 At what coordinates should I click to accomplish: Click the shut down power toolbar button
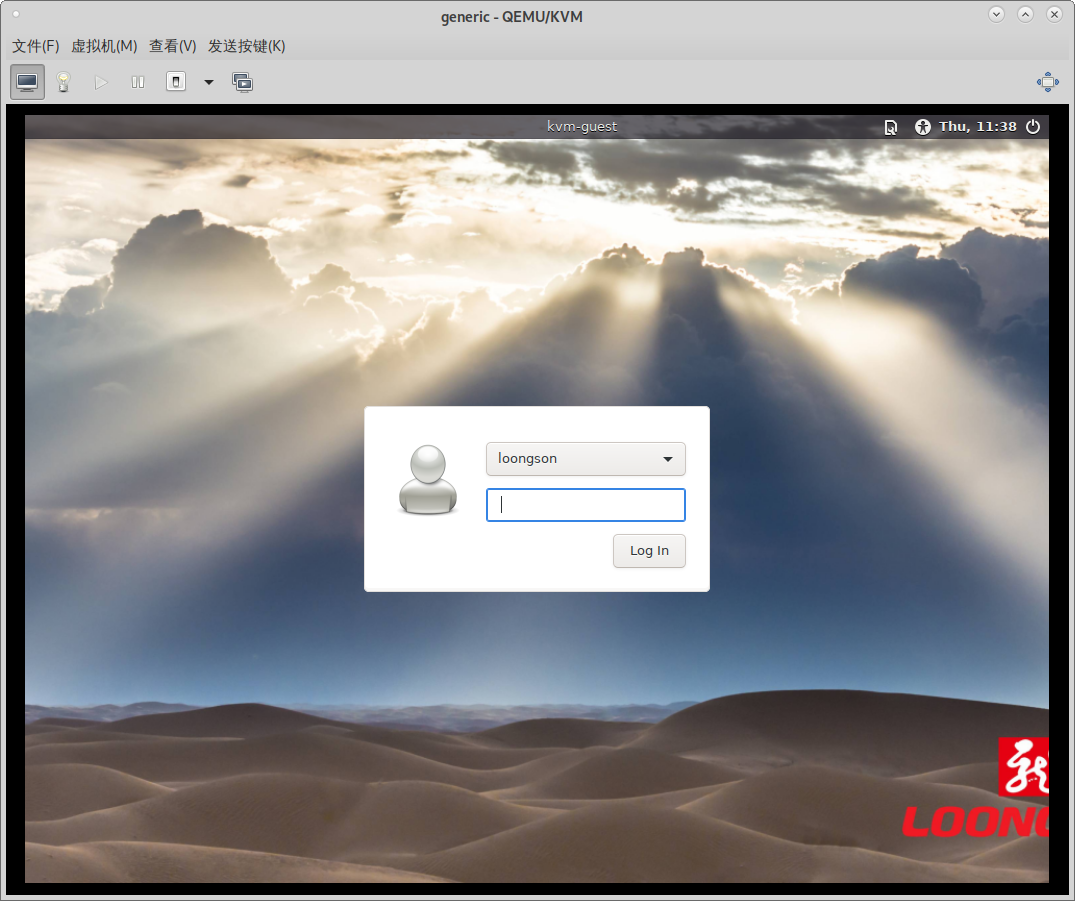click(176, 82)
